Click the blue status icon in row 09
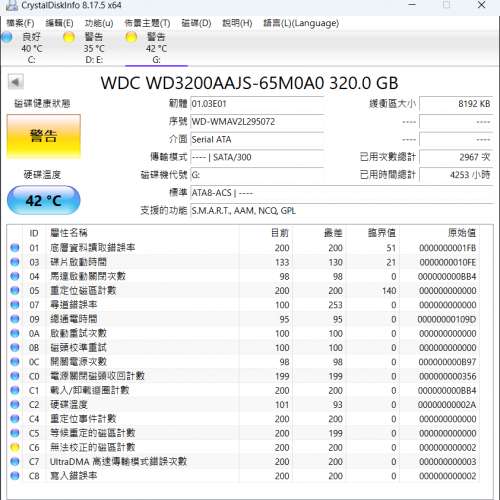Viewport: 500px width, 500px height. coord(15,319)
